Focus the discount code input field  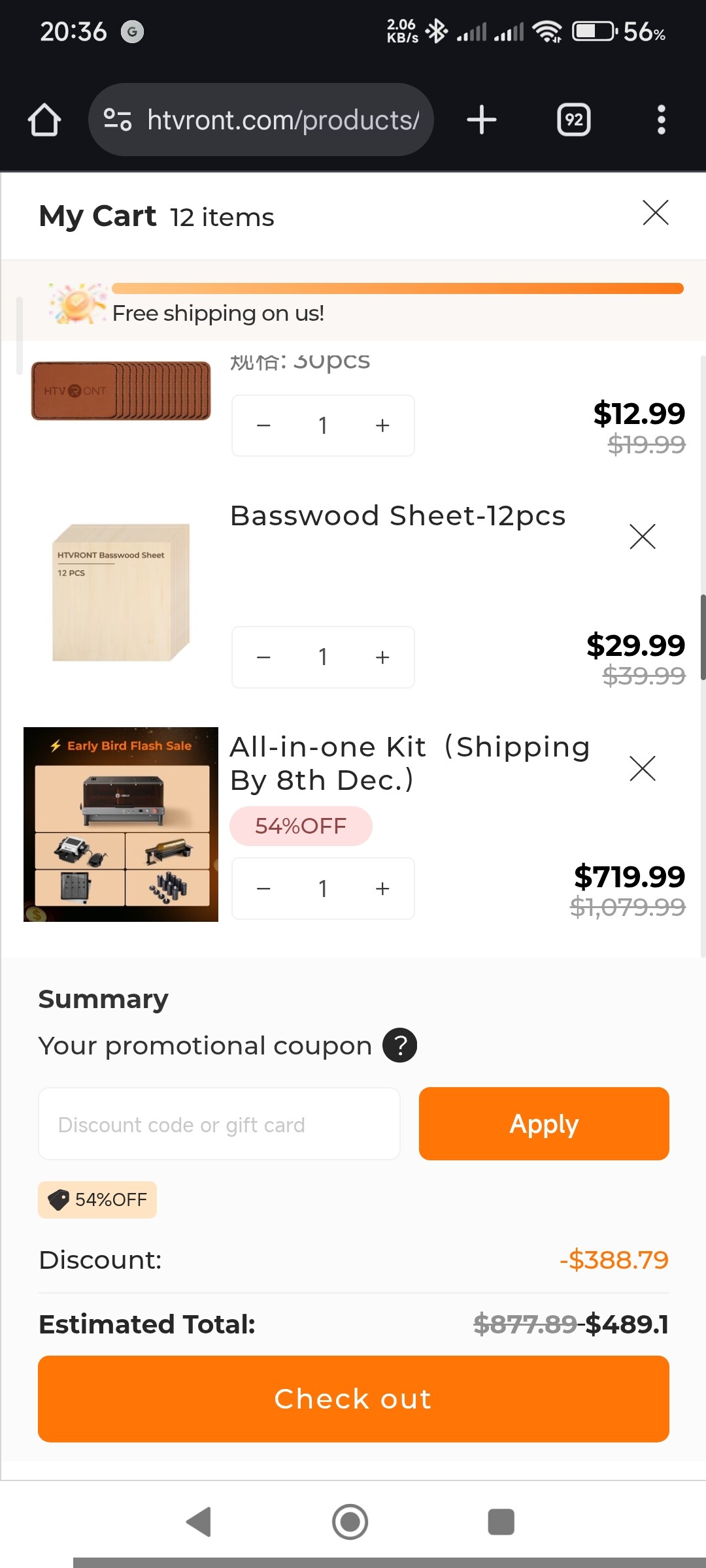(219, 1124)
